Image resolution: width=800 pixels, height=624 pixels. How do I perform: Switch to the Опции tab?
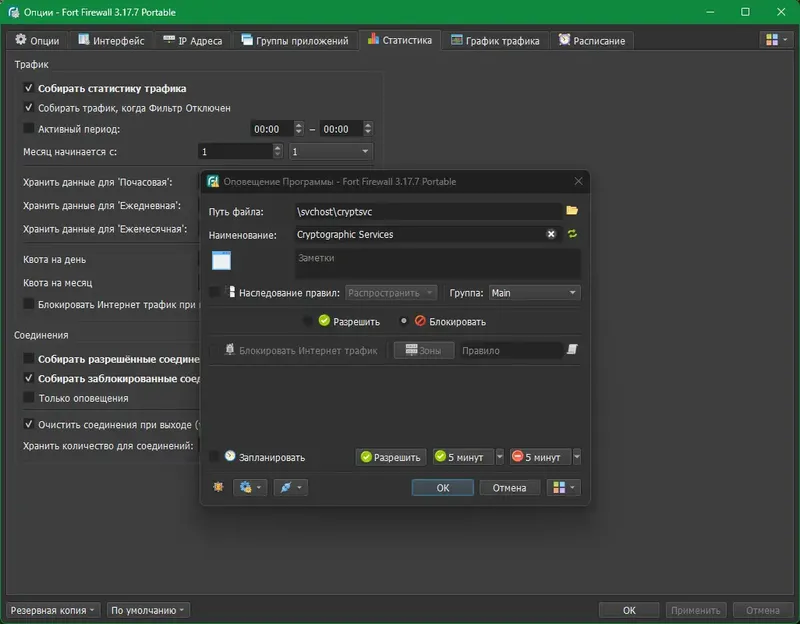tap(37, 40)
